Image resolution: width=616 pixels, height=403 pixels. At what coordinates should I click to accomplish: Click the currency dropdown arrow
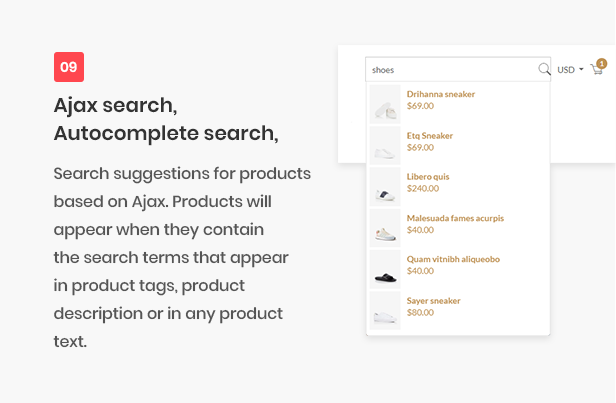(581, 70)
